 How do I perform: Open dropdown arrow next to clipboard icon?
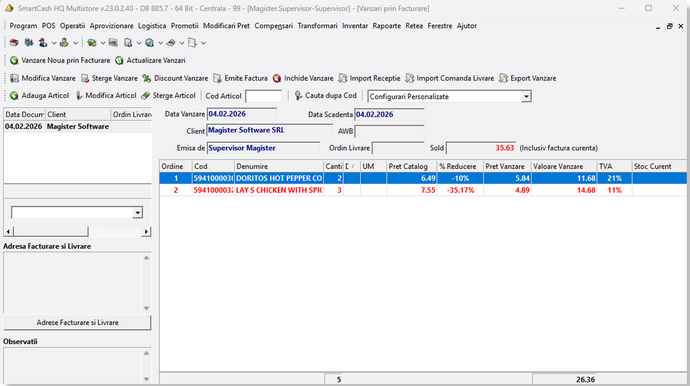tap(139, 43)
